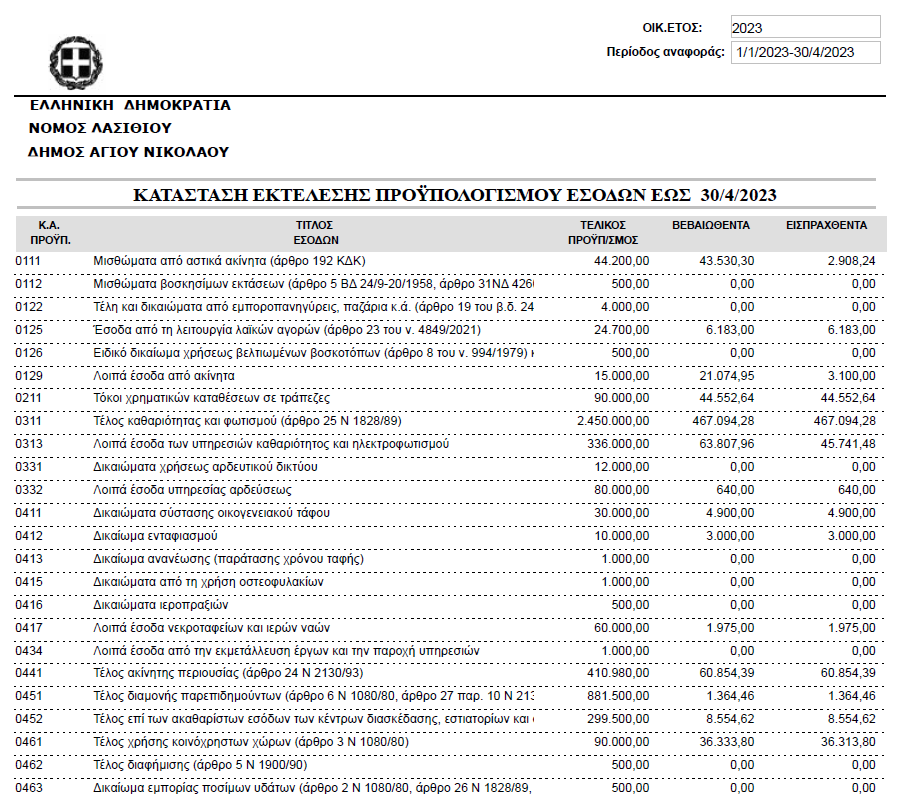The image size is (897, 799).
Task: Click the fiscal year field showing 2023
Action: (x=804, y=28)
